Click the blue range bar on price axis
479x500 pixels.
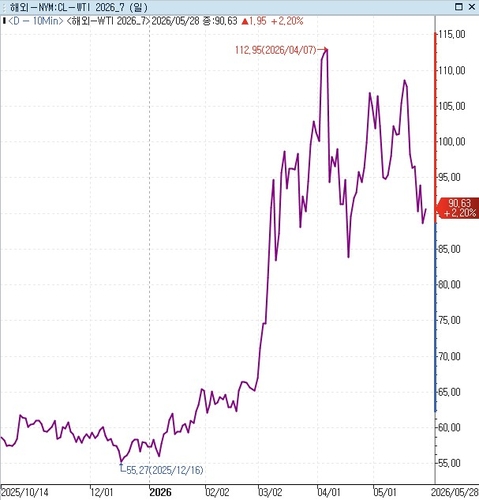coord(435,317)
